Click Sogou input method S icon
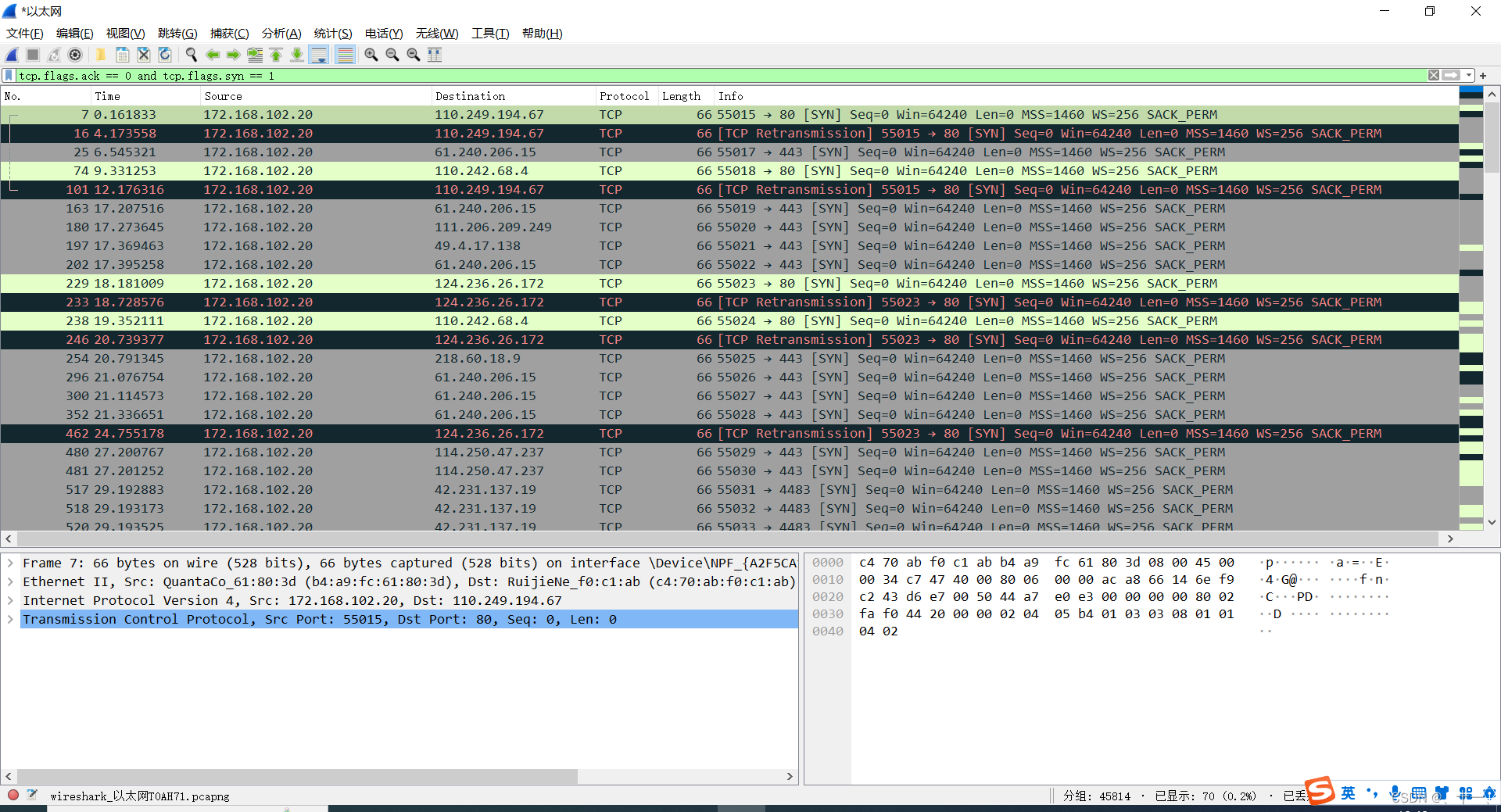This screenshot has width=1501, height=812. click(1320, 791)
